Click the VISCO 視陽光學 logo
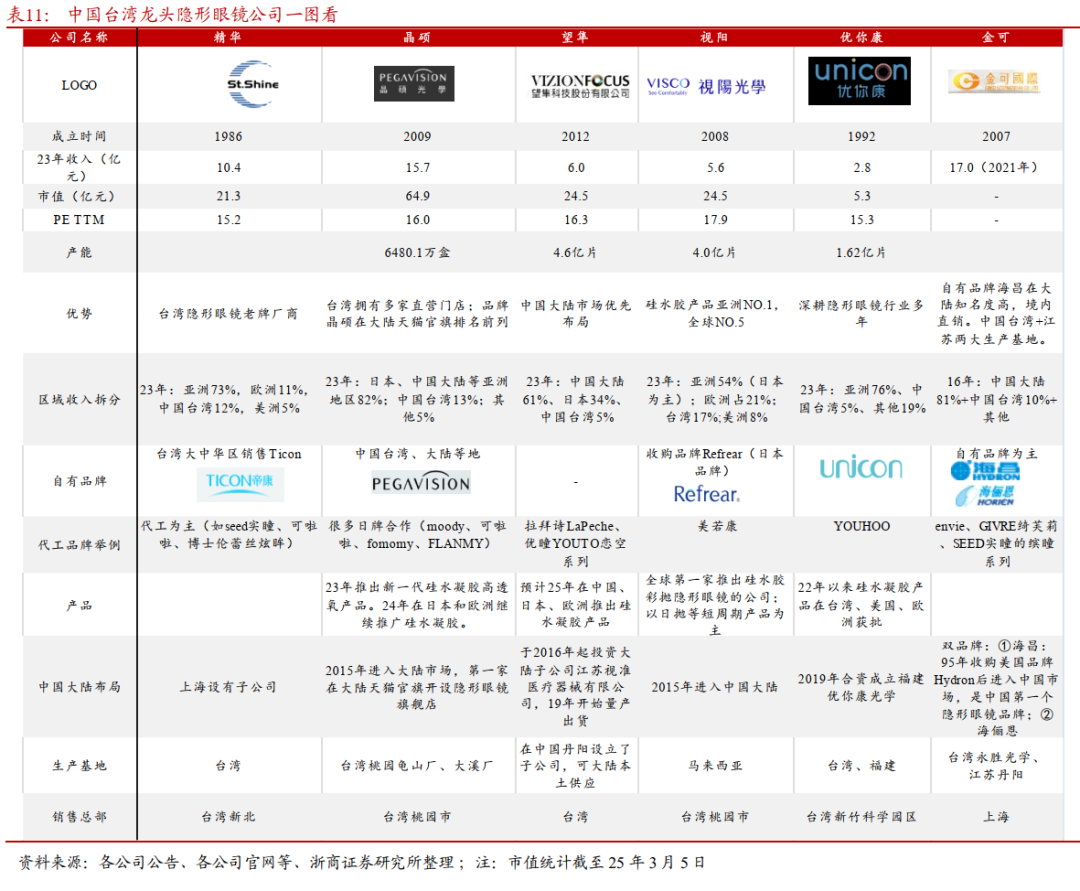 [706, 86]
